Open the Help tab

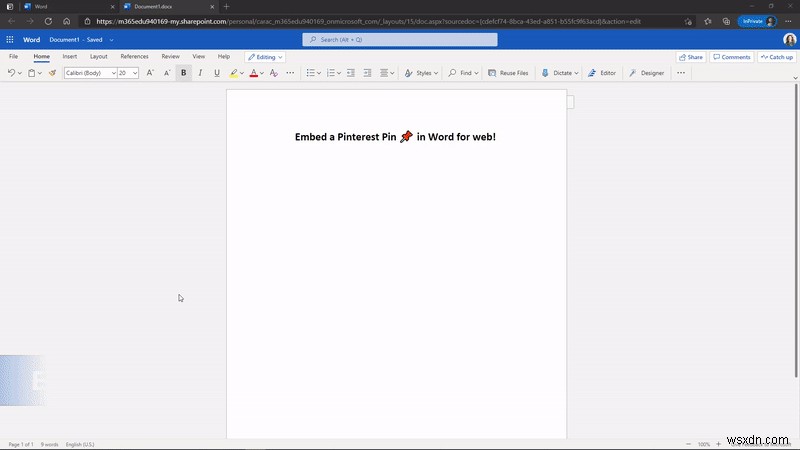(223, 57)
